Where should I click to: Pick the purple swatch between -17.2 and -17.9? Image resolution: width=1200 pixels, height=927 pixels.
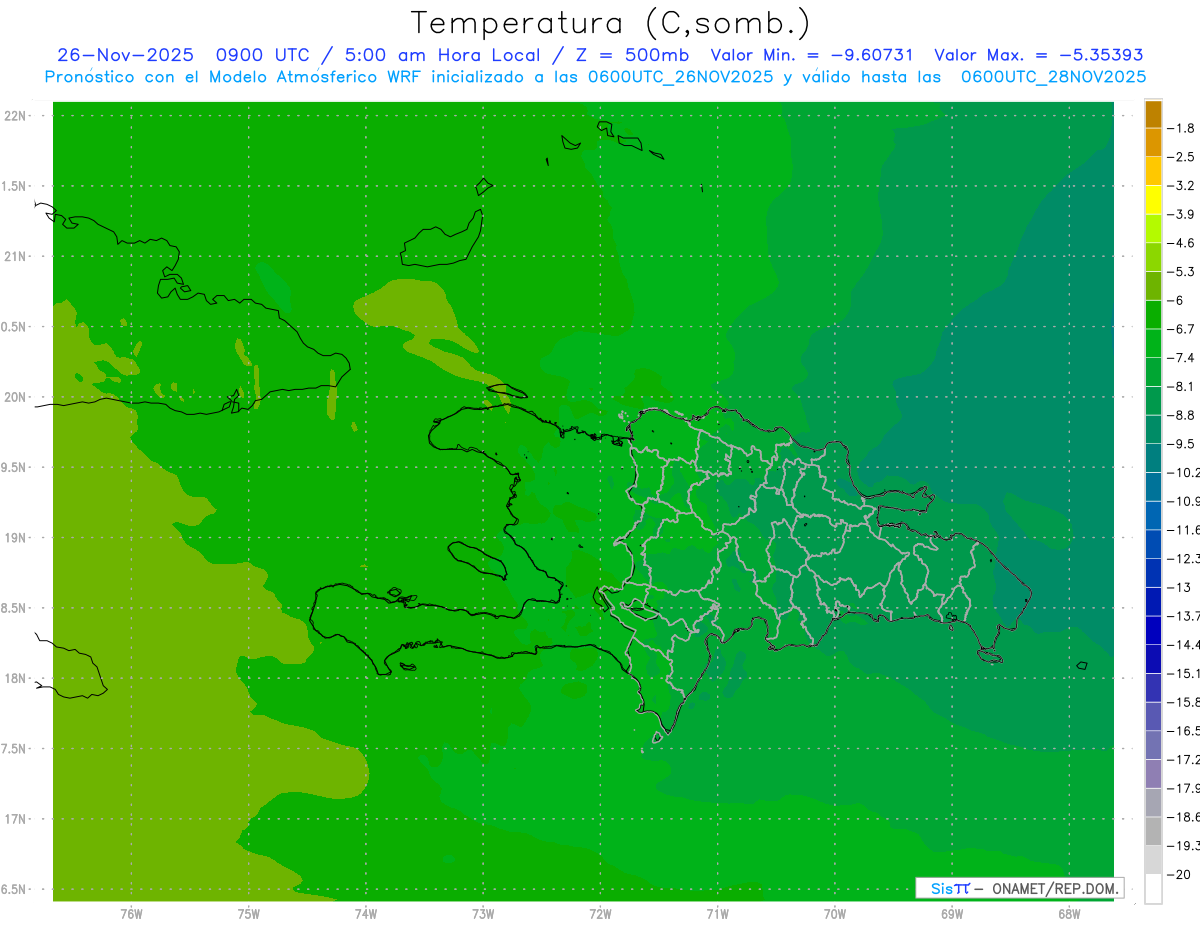[1153, 773]
